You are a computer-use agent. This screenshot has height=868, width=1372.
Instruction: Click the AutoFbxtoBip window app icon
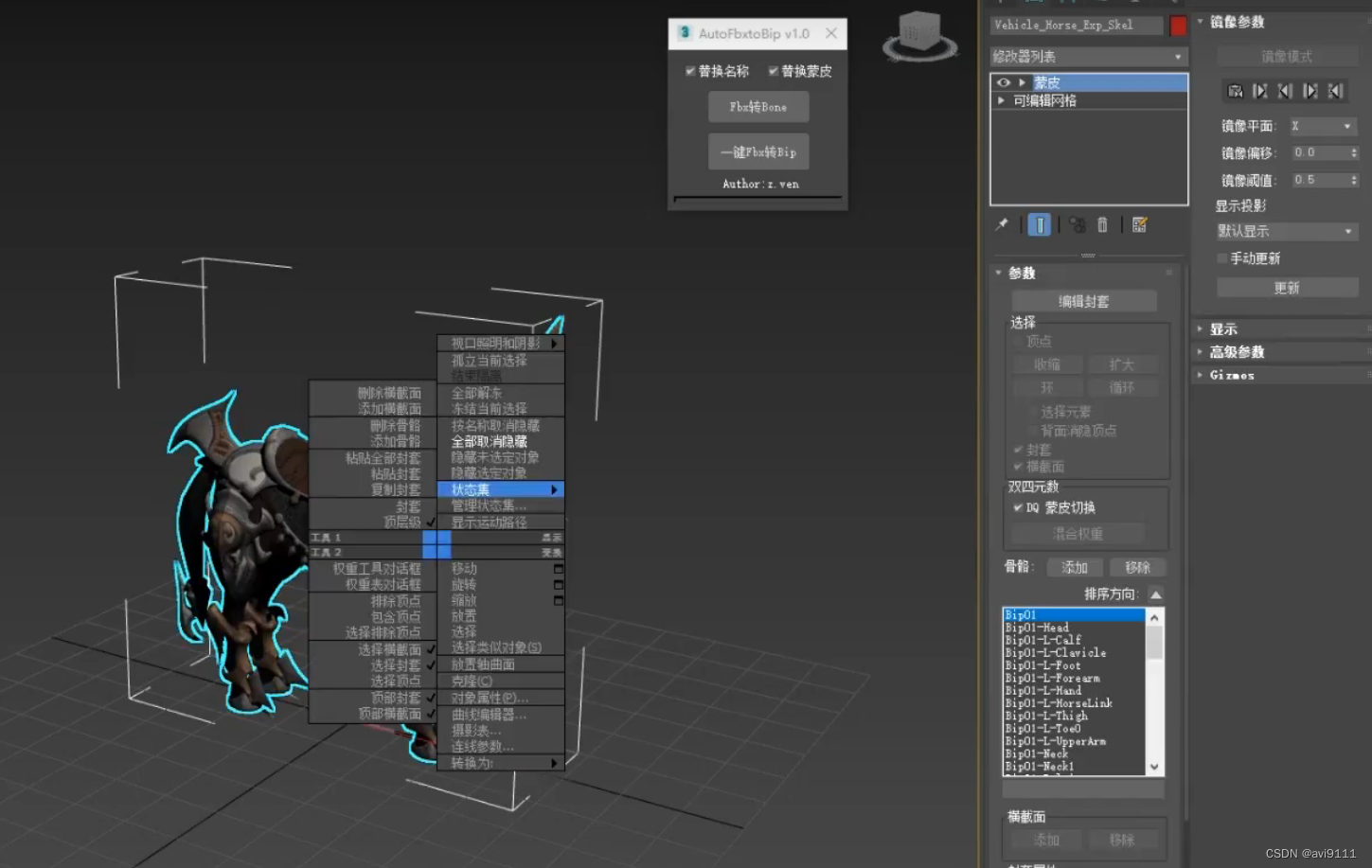point(685,33)
